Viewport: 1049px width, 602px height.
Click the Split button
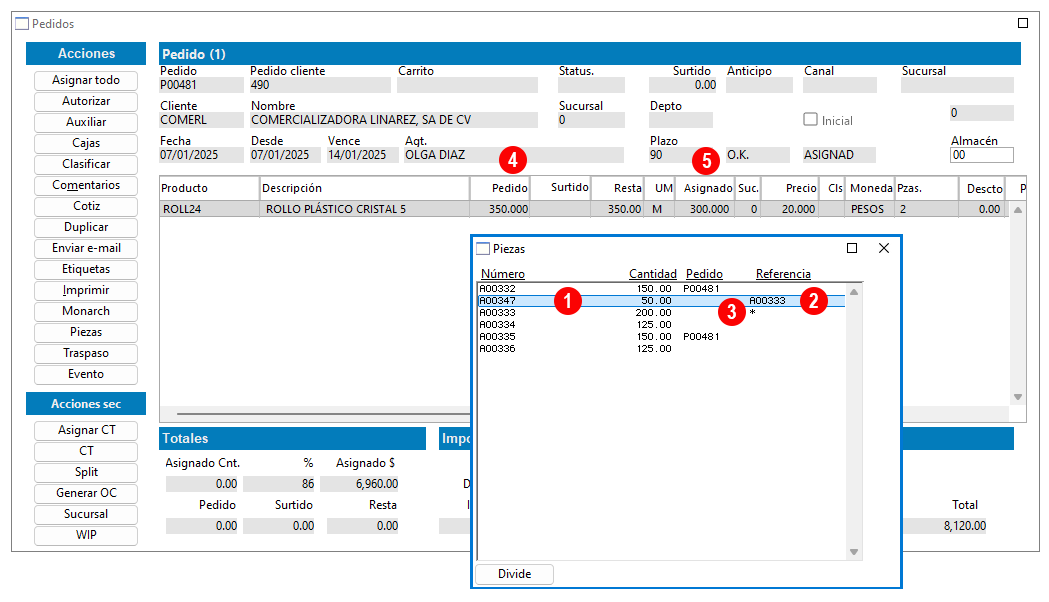coord(86,472)
